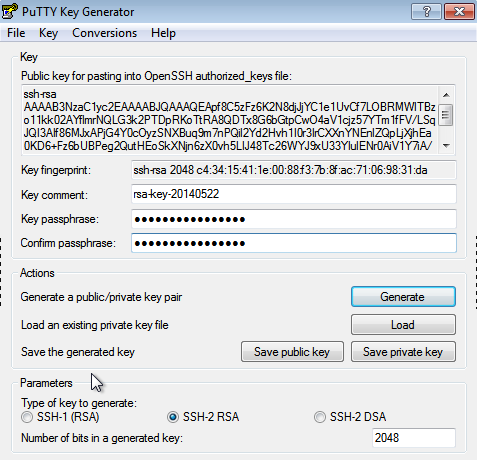The width and height of the screenshot is (477, 460).
Task: Click the number of bits field
Action: 414,438
